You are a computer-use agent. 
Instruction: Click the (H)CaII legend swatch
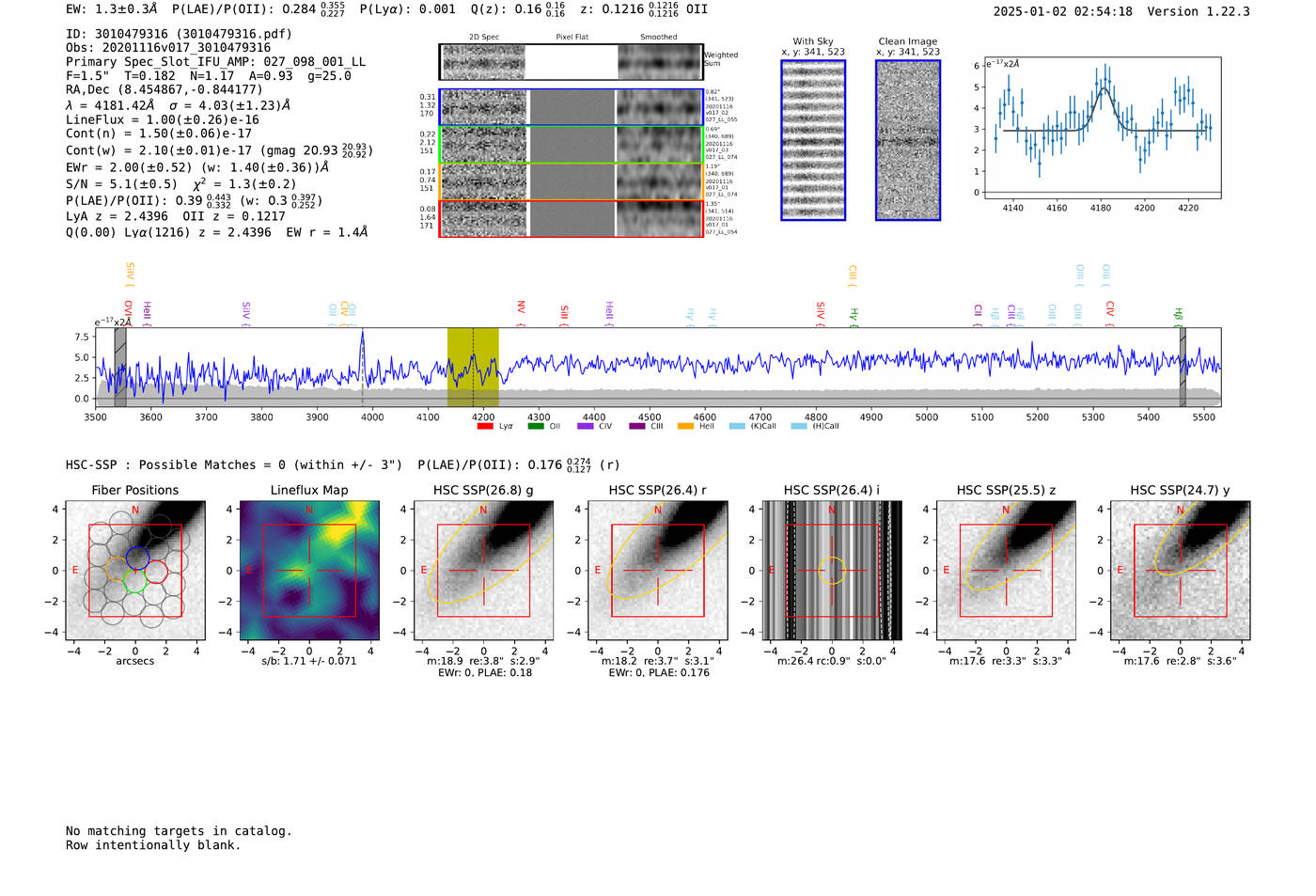[x=799, y=426]
